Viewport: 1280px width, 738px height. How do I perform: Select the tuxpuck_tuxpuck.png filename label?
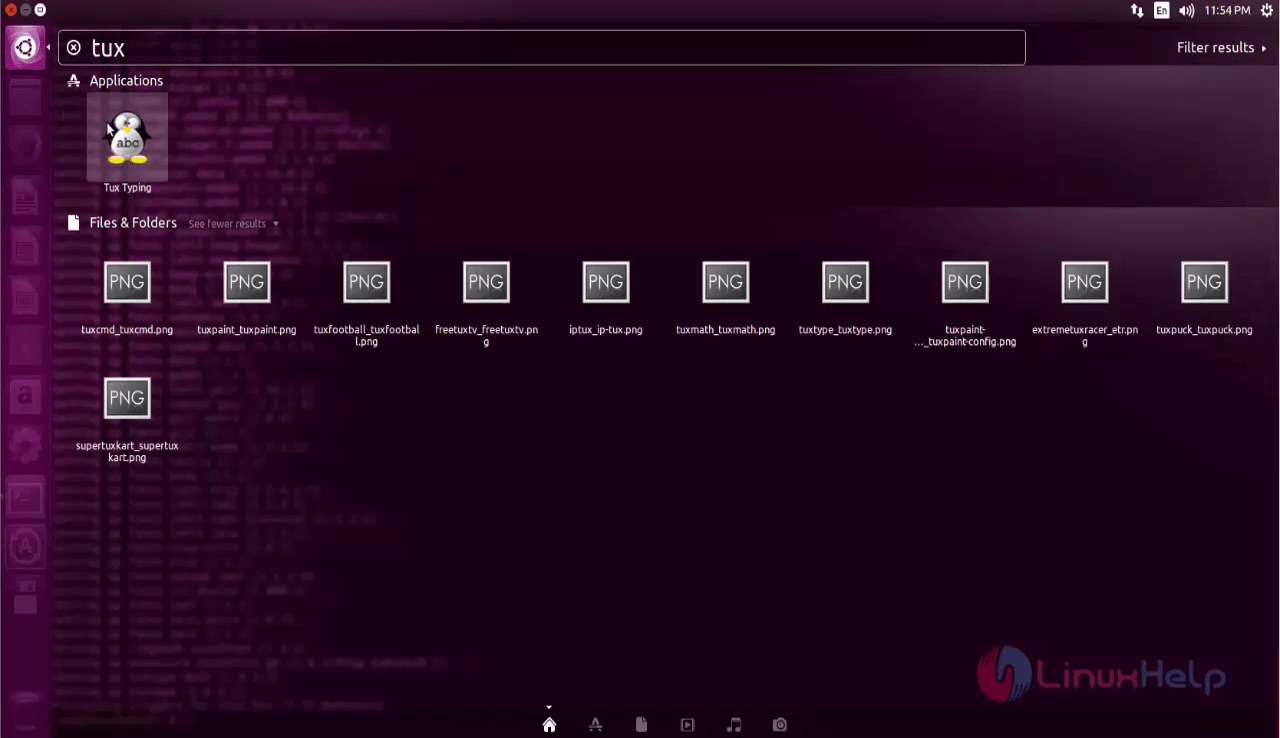(x=1204, y=330)
